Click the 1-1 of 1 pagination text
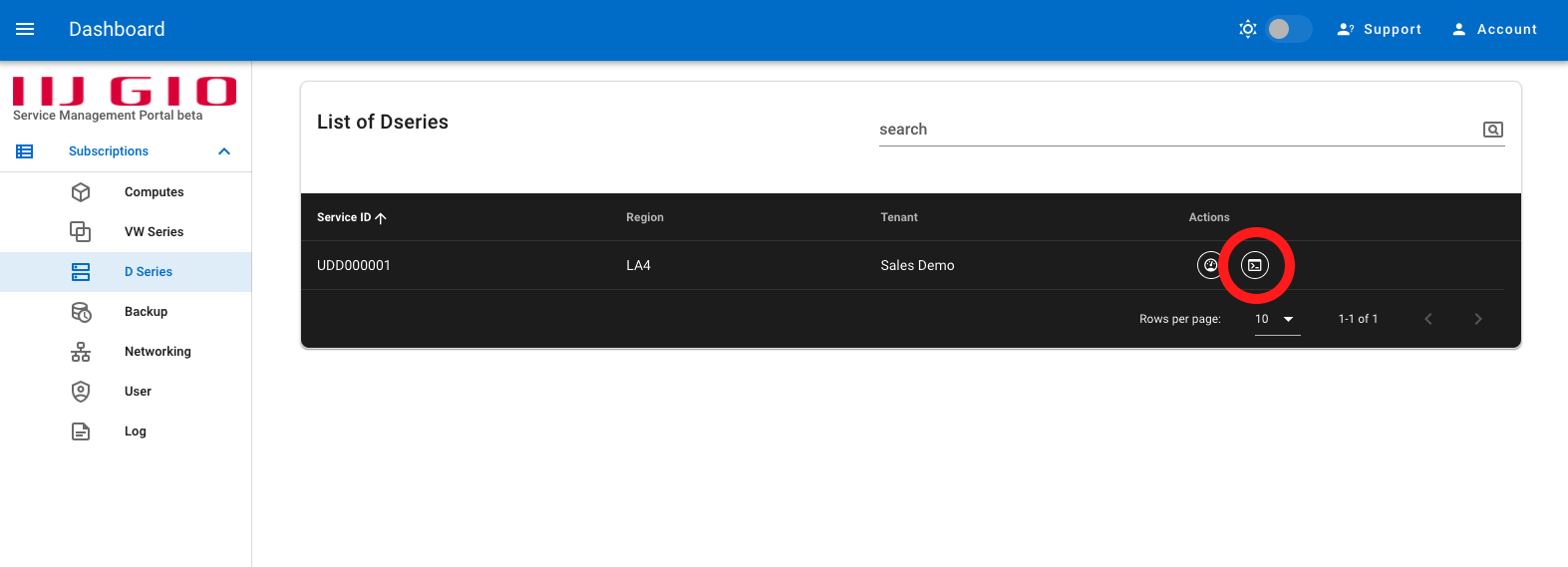Viewport: 1568px width, 567px height. click(x=1358, y=319)
